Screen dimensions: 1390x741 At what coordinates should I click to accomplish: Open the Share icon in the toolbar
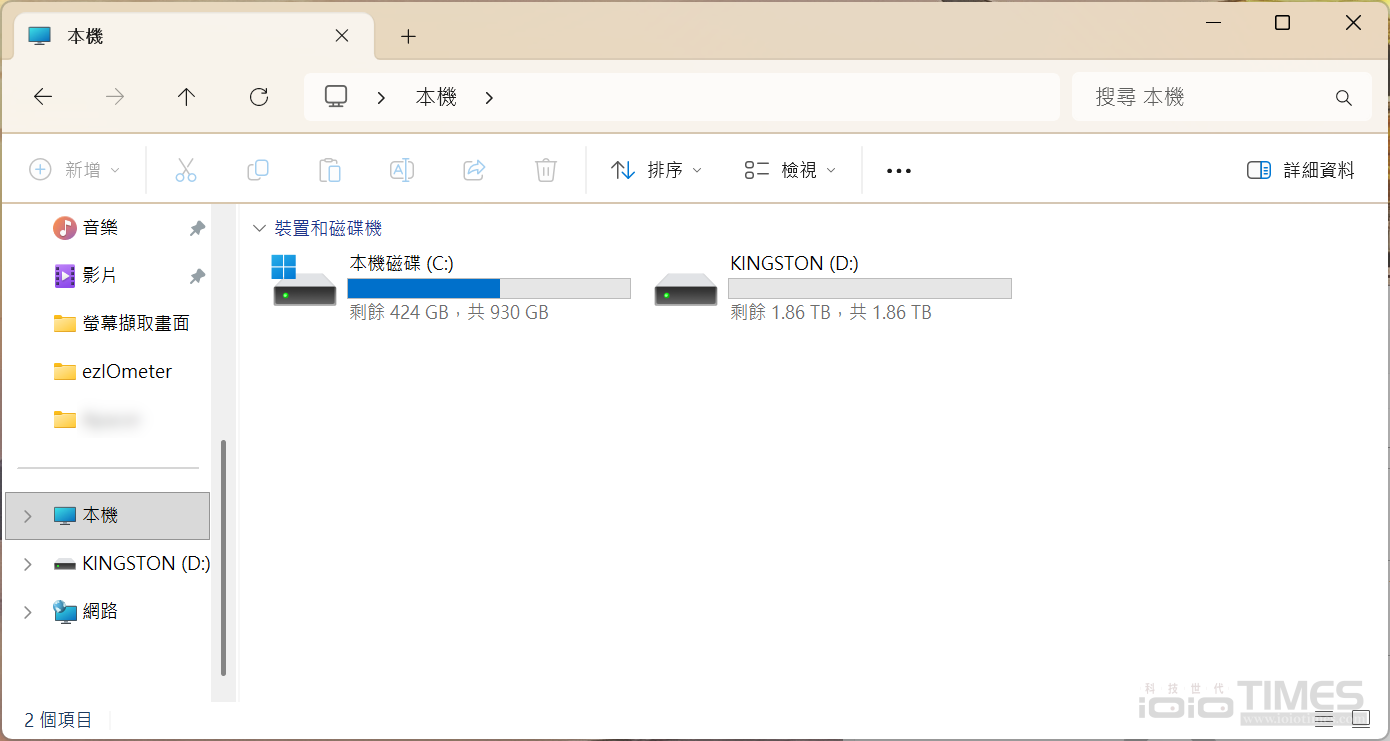pyautogui.click(x=474, y=169)
